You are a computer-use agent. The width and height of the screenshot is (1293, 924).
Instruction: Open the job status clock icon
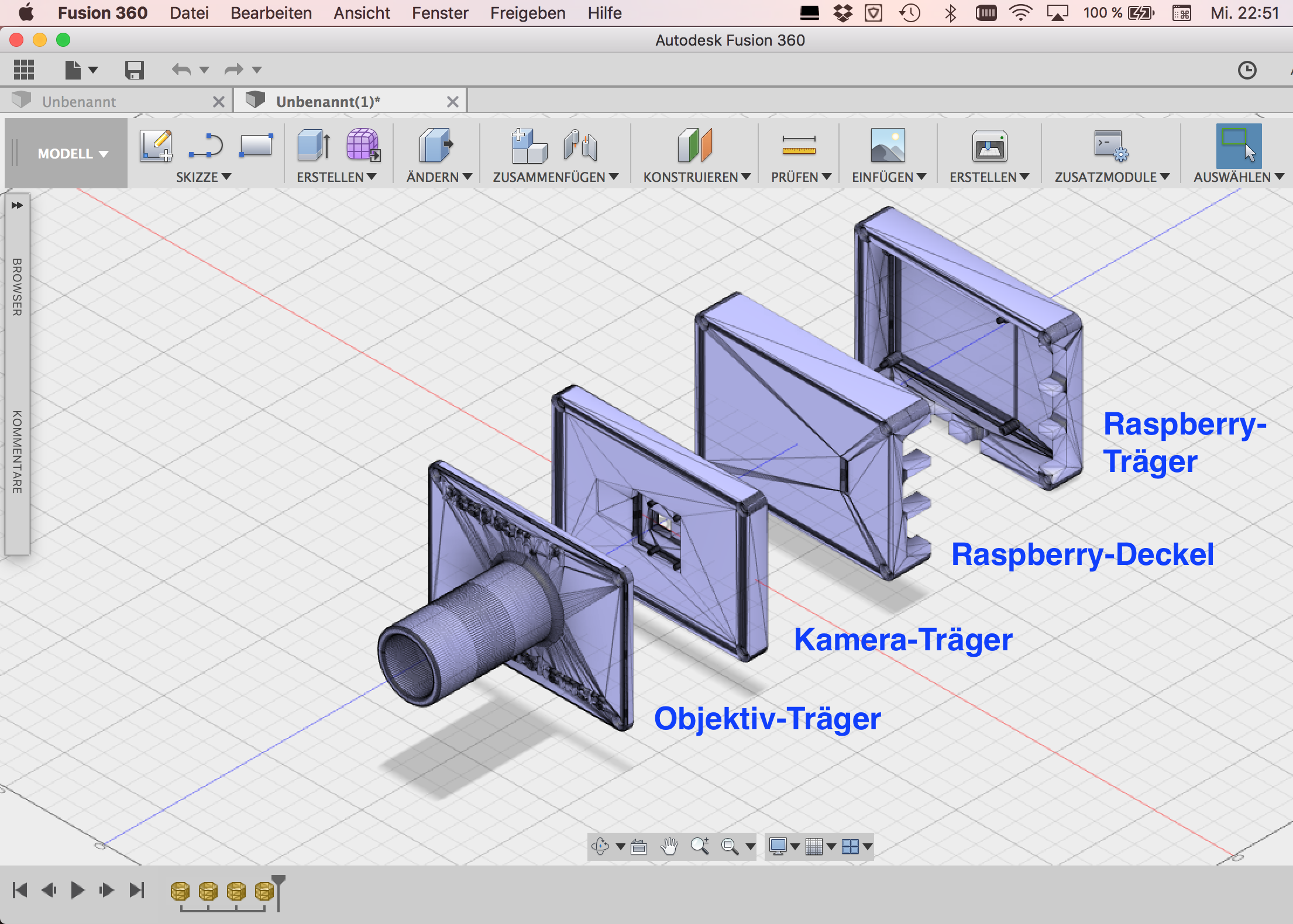tap(1247, 70)
